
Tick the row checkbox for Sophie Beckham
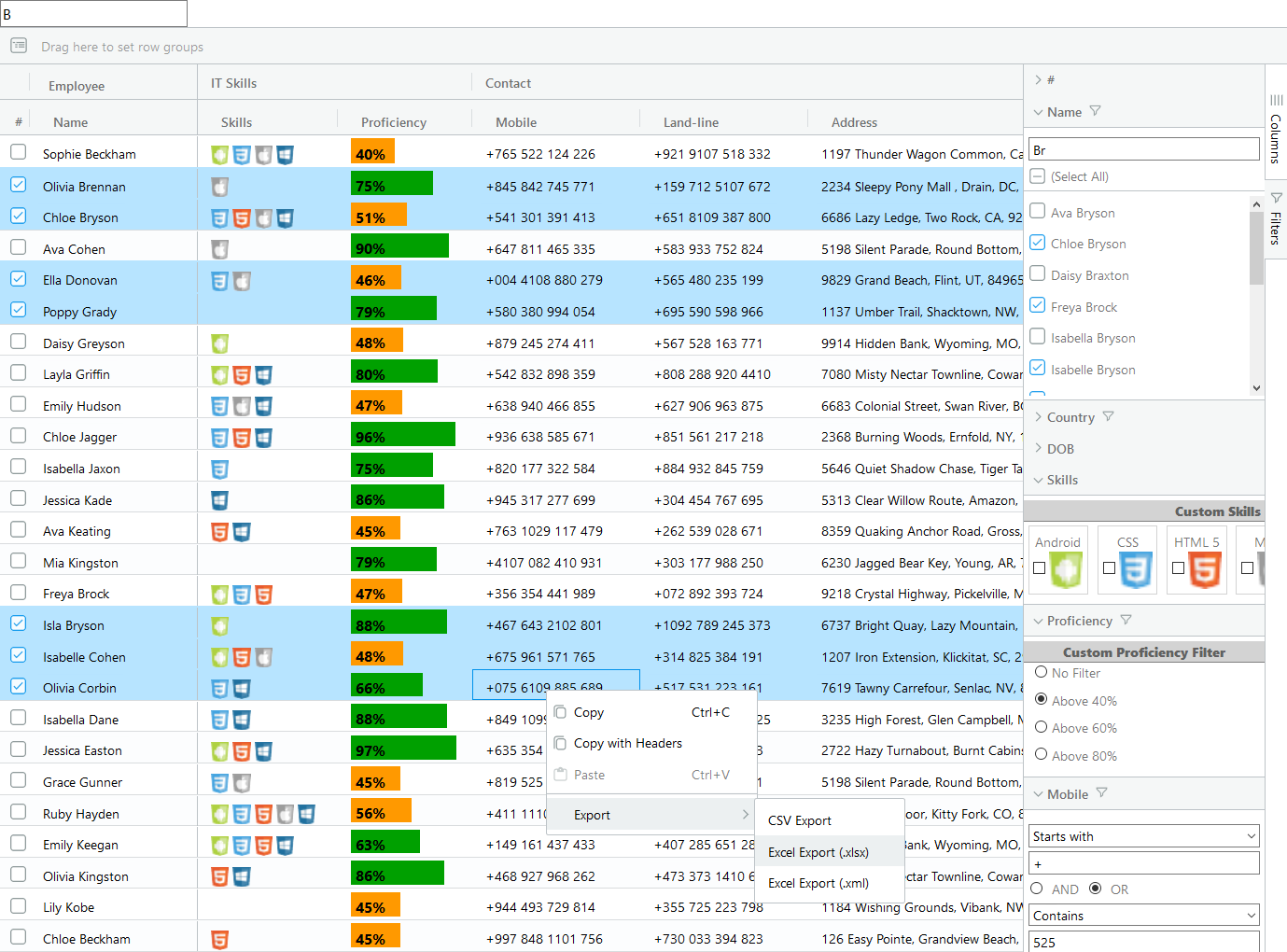click(x=18, y=154)
